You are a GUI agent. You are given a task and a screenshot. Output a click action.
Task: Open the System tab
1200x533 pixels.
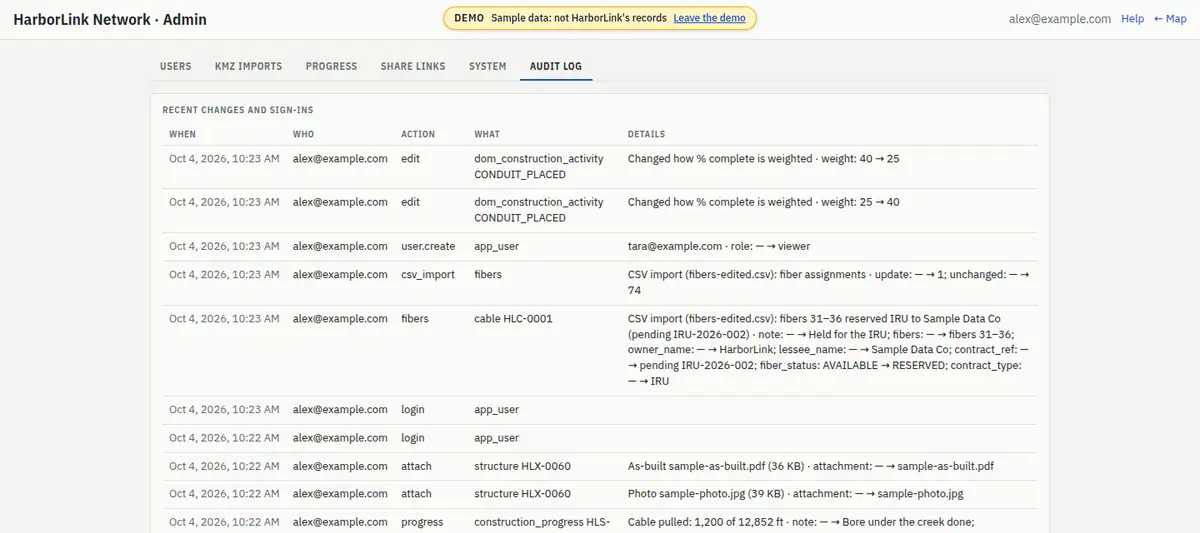coord(488,66)
